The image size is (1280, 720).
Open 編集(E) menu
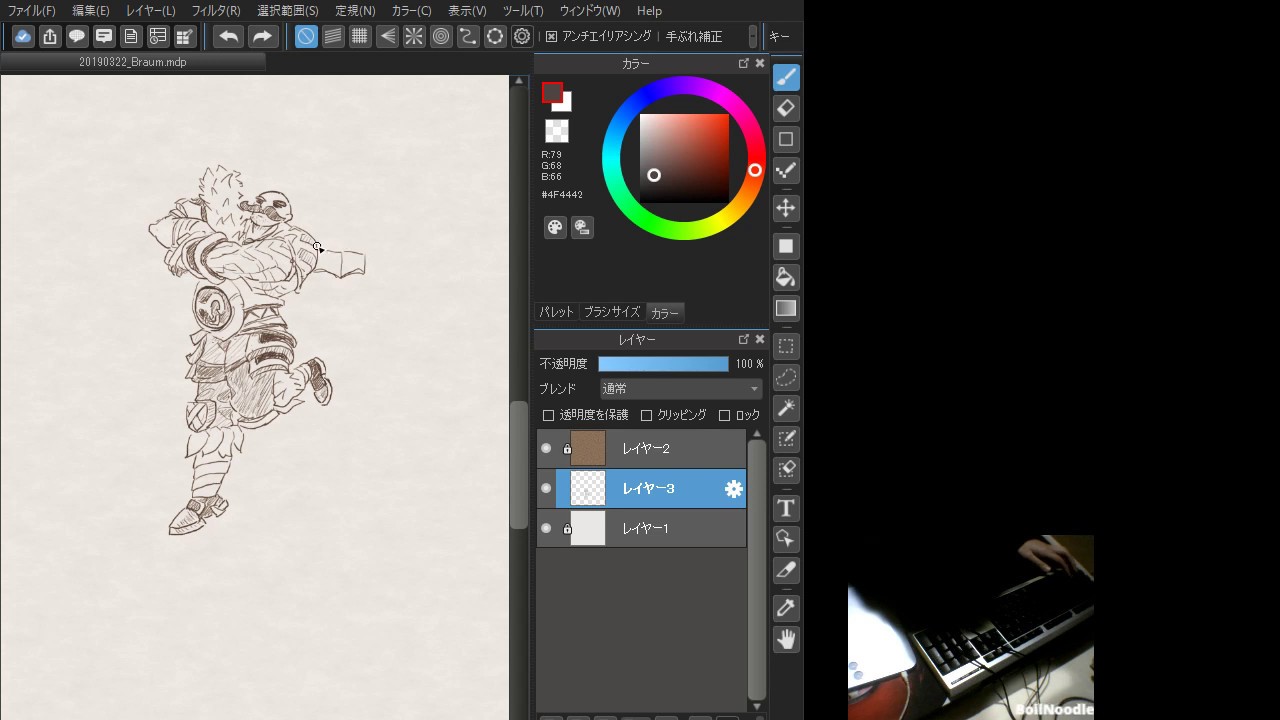pos(91,10)
